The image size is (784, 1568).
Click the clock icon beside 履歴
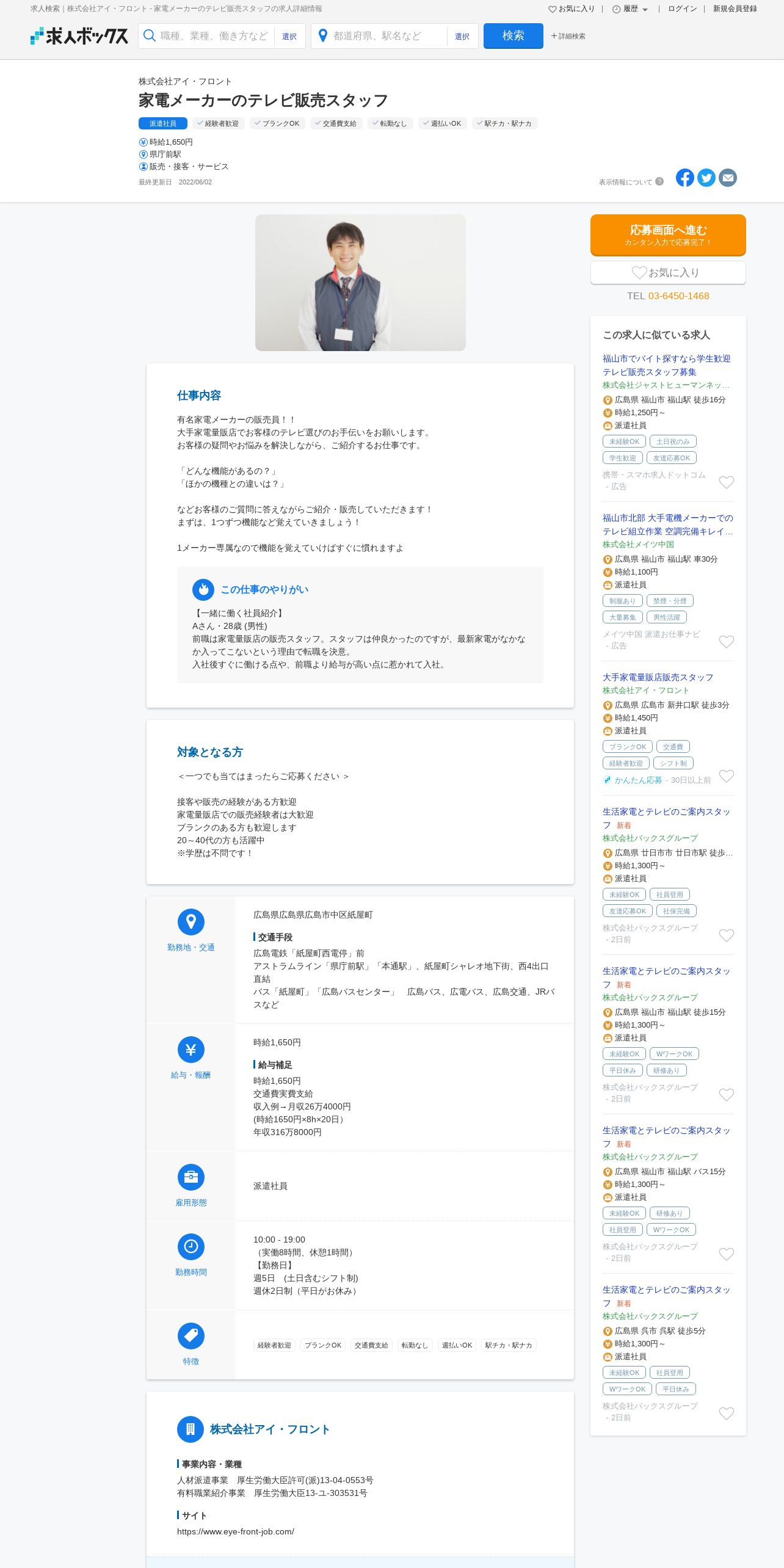pyautogui.click(x=616, y=9)
